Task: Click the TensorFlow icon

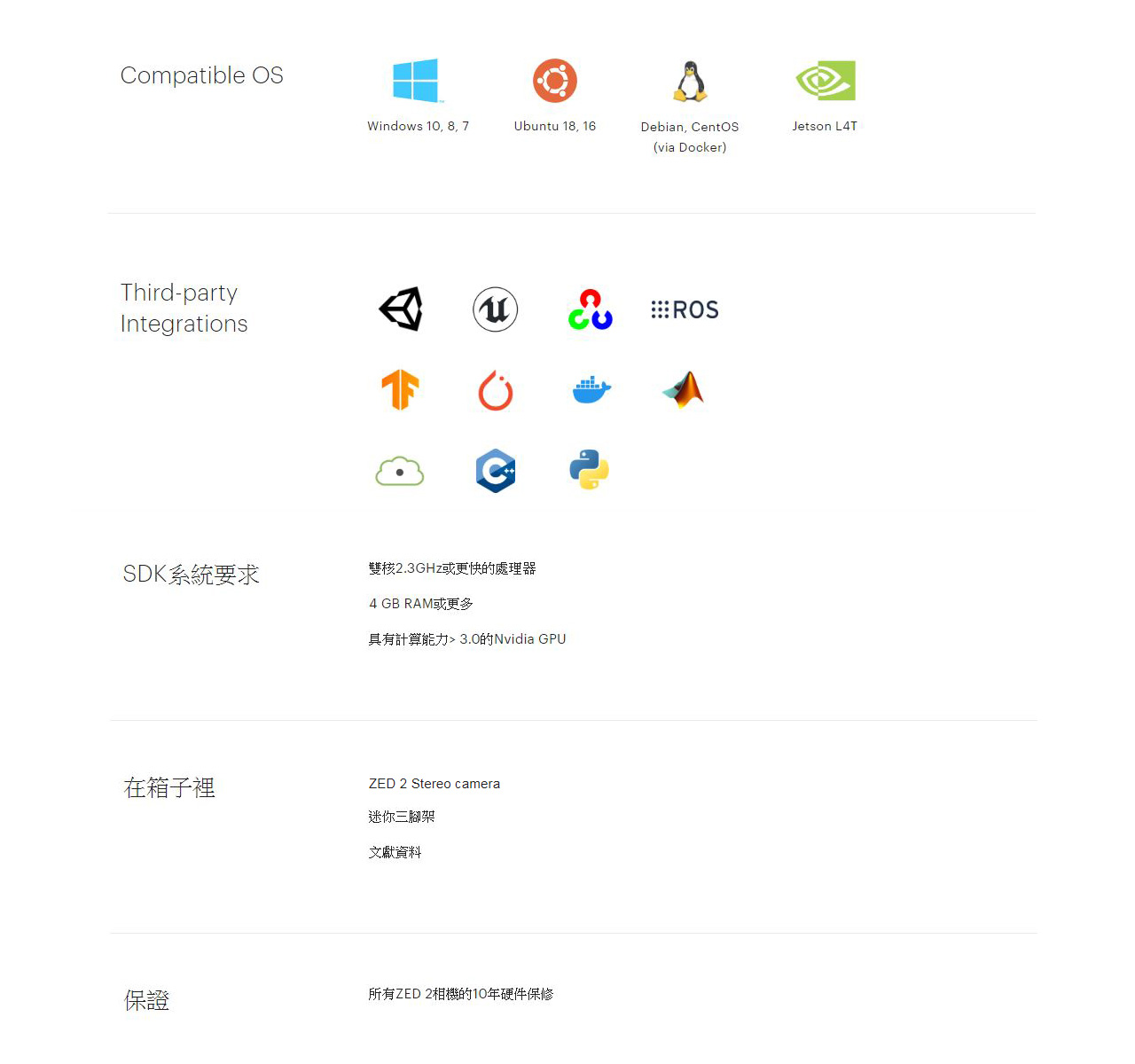Action: (400, 389)
